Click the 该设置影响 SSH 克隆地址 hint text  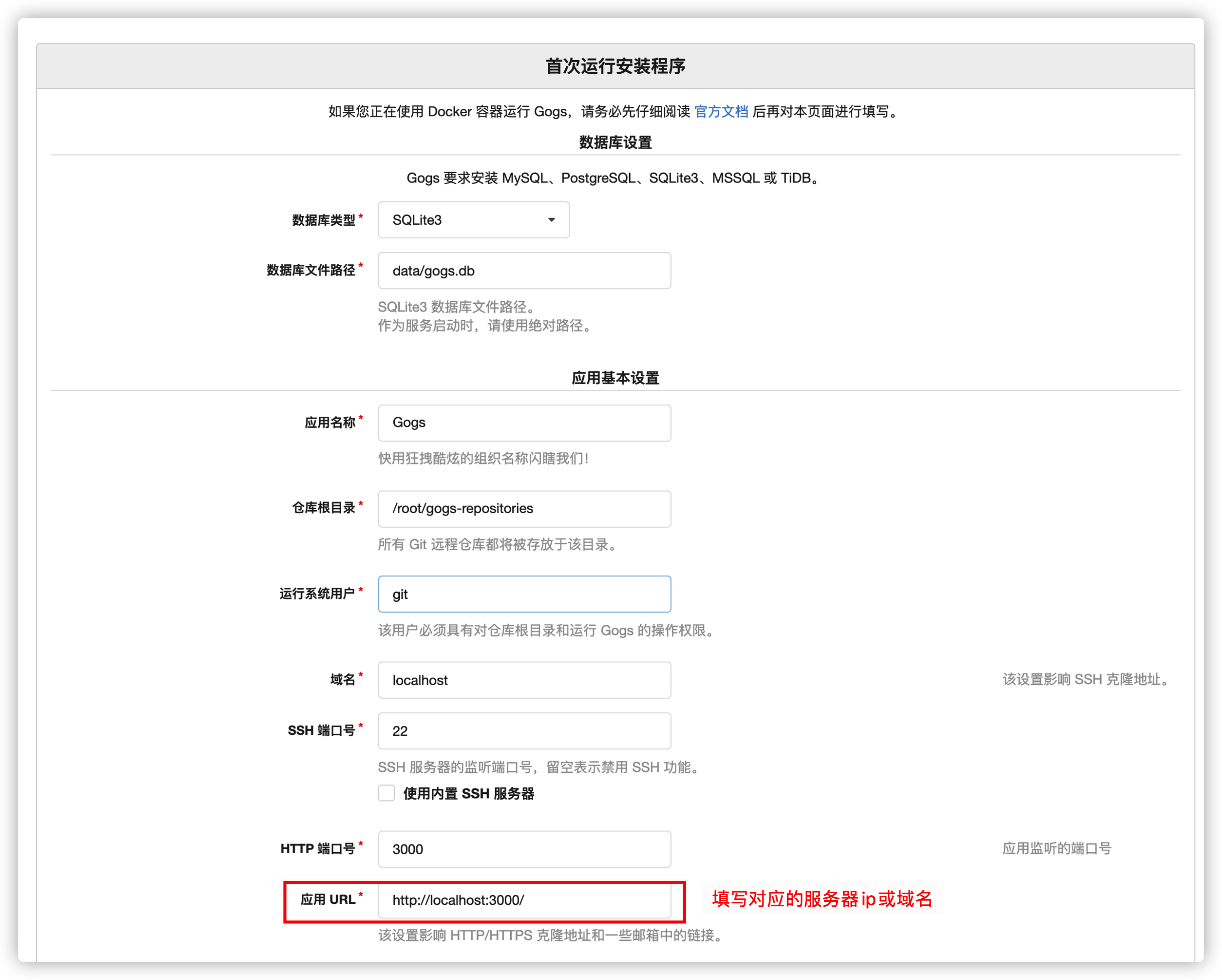[1086, 679]
